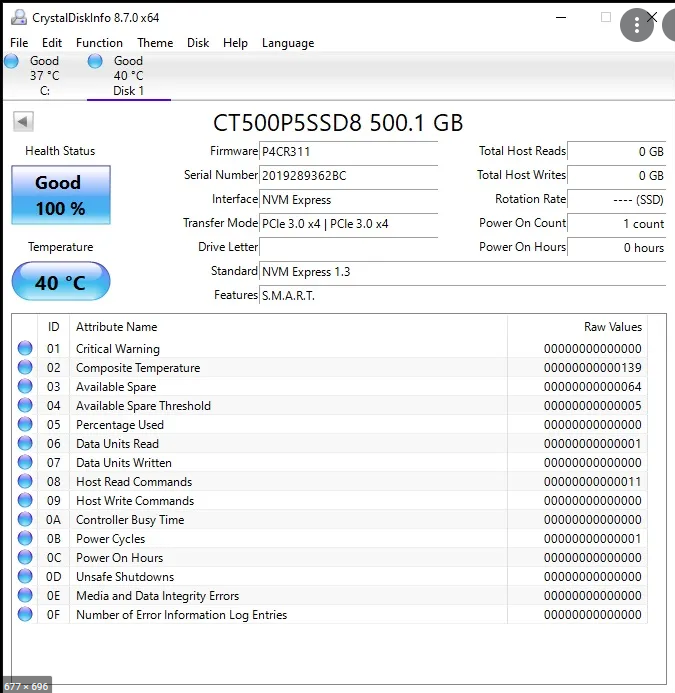
Task: Open the Theme menu
Action: pyautogui.click(x=155, y=43)
